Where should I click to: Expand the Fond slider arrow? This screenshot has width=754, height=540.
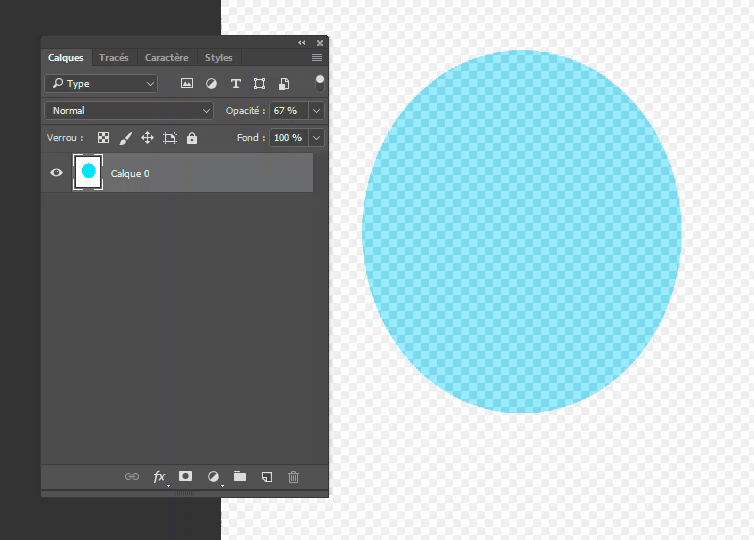316,138
